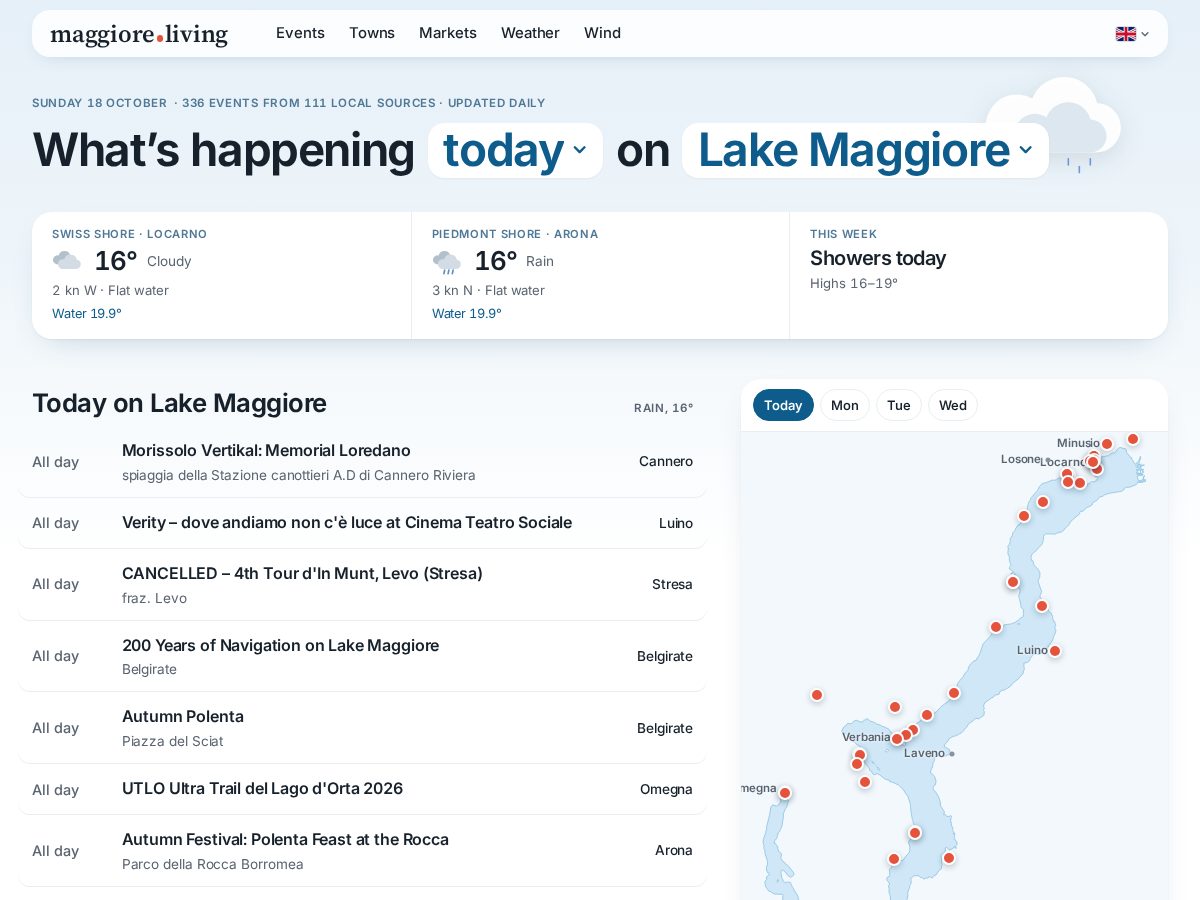This screenshot has height=900, width=1200.
Task: Open the Events menu item
Action: coord(300,33)
